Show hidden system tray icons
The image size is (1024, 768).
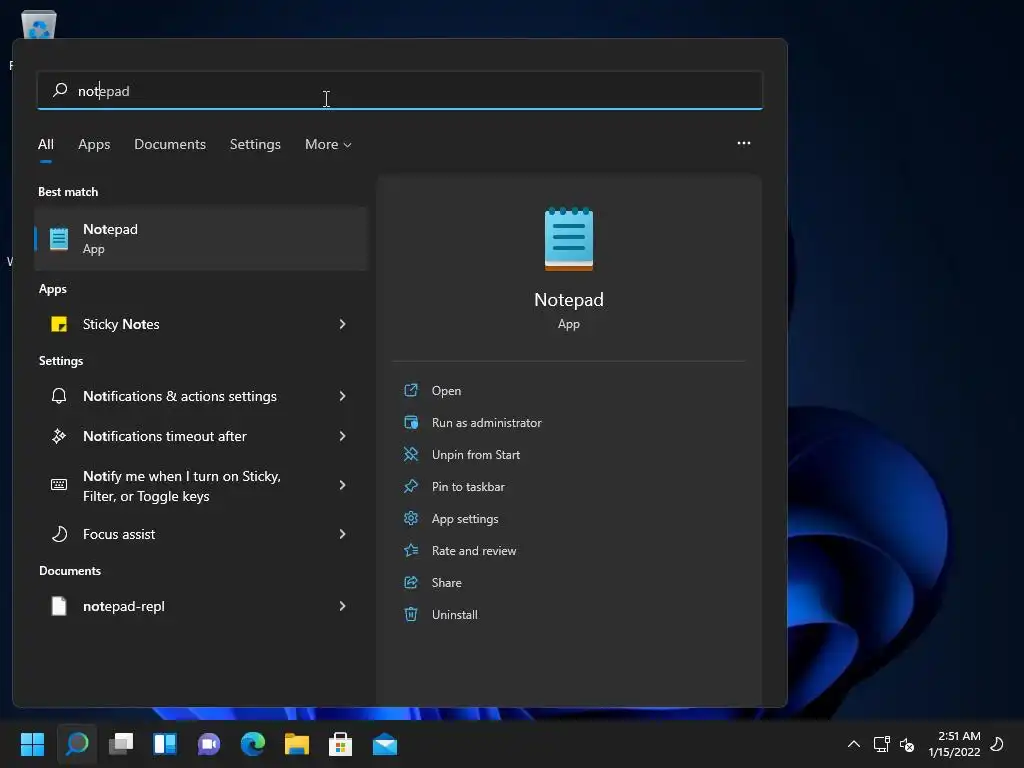click(x=854, y=744)
